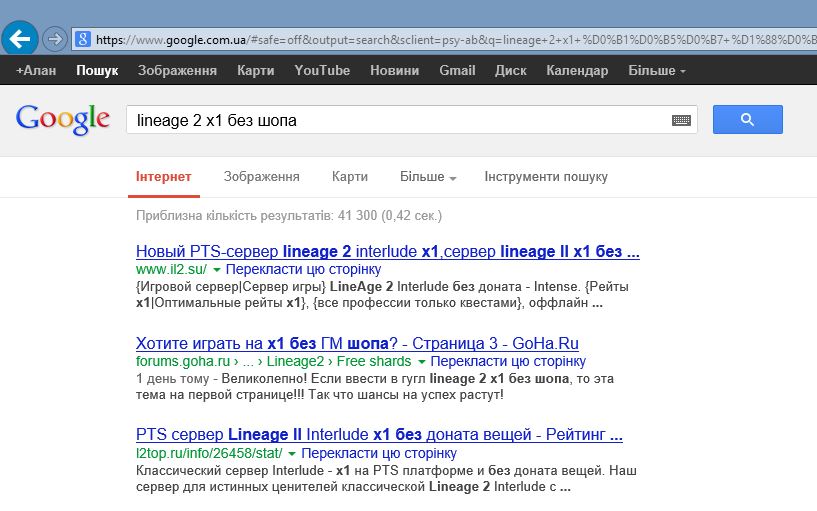
Task: Click the Google favicon in address bar
Action: pos(83,39)
